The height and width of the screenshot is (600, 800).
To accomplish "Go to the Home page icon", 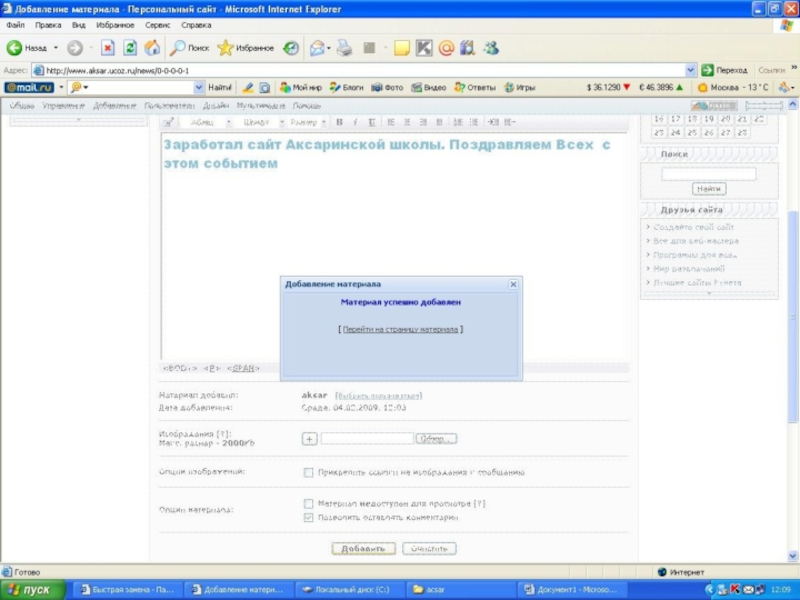I will 152,47.
